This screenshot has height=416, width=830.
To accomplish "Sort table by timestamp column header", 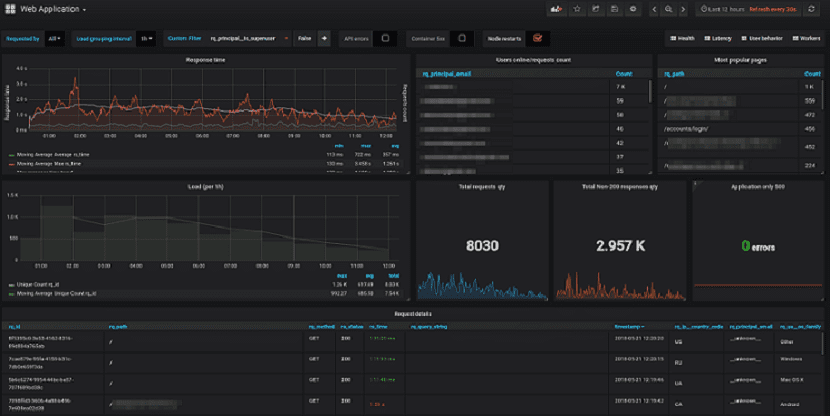I will [x=628, y=326].
